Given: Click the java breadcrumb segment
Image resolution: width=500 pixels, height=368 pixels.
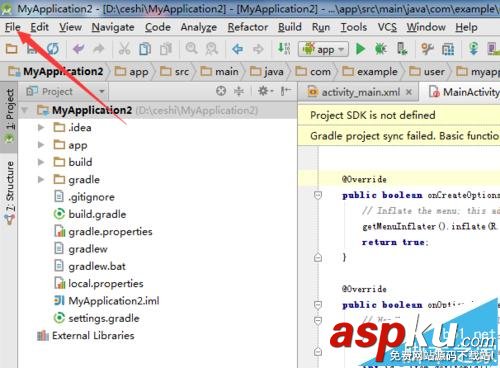Looking at the screenshot, I should click(267, 71).
